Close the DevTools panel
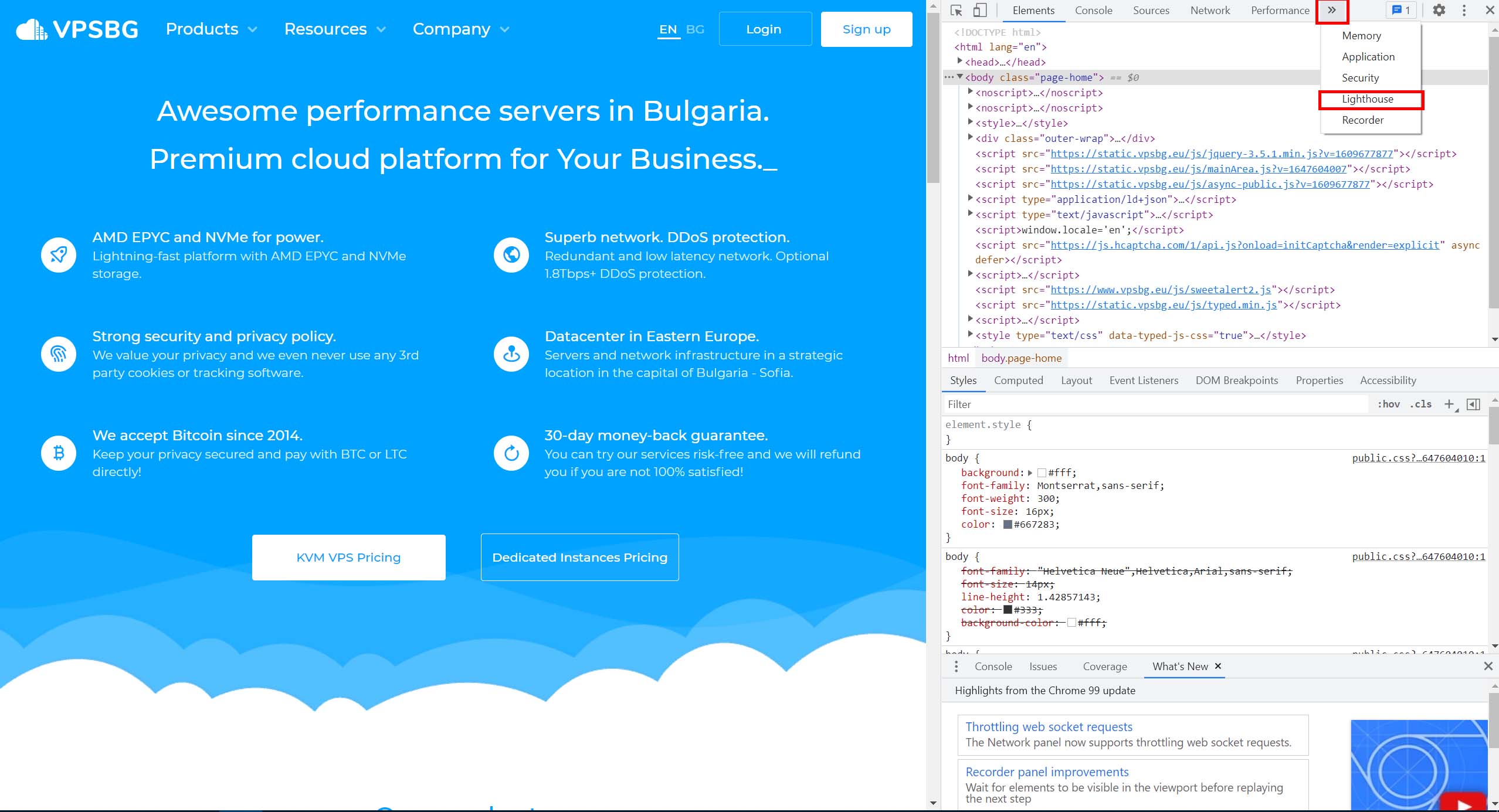The height and width of the screenshot is (812, 1499). pyautogui.click(x=1489, y=11)
